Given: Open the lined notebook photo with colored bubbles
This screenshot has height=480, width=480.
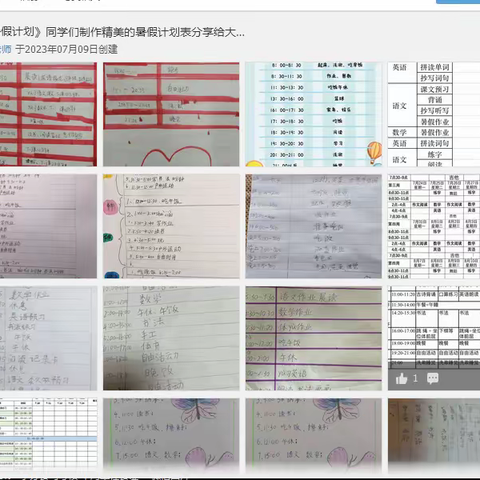Looking at the screenshot, I should click(x=171, y=226).
